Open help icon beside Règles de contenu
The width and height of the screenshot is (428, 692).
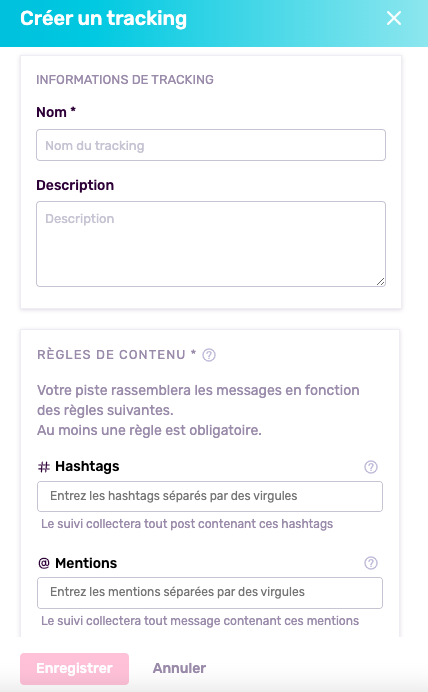coord(209,355)
